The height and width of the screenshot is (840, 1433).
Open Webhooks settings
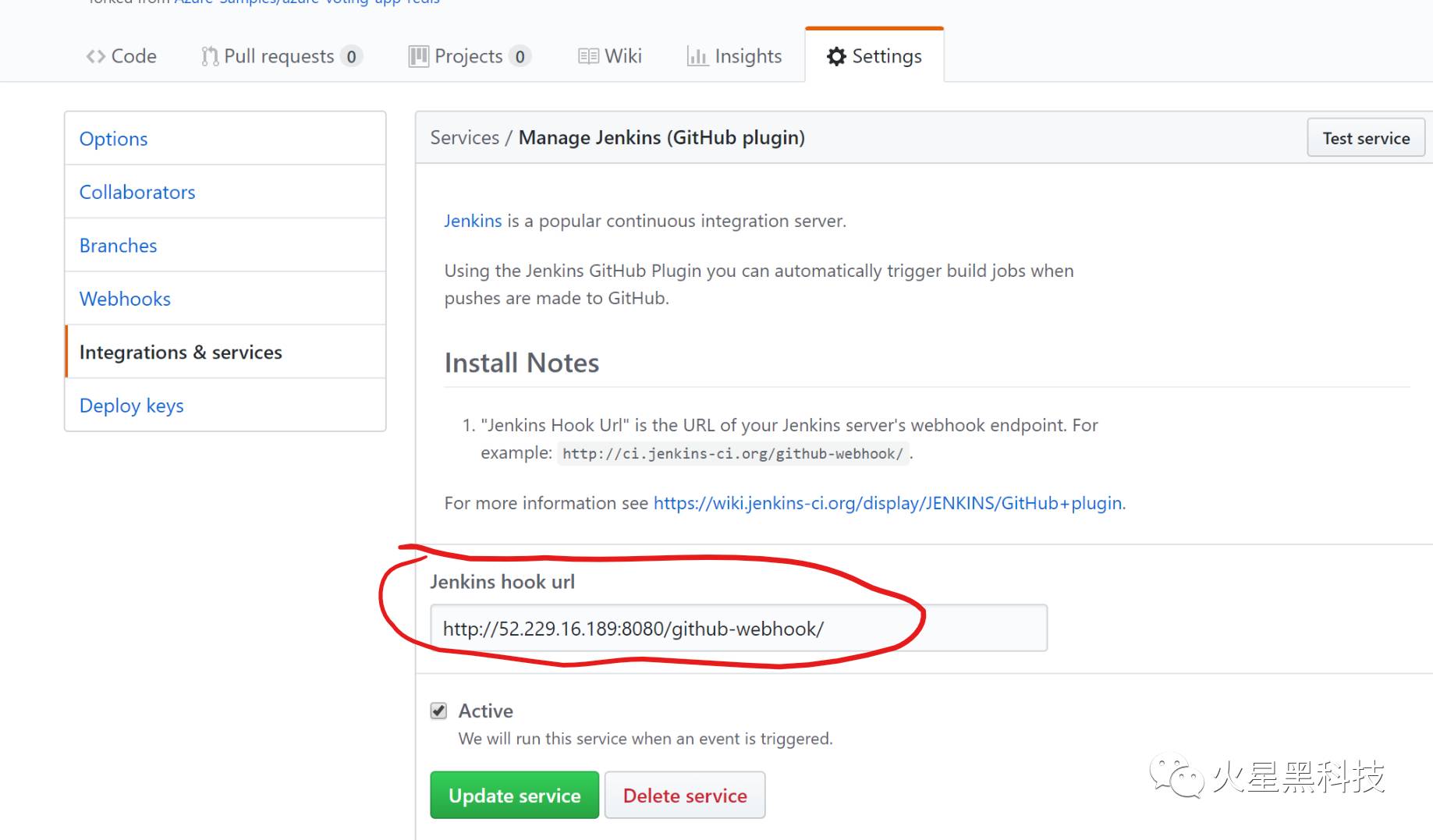point(225,299)
